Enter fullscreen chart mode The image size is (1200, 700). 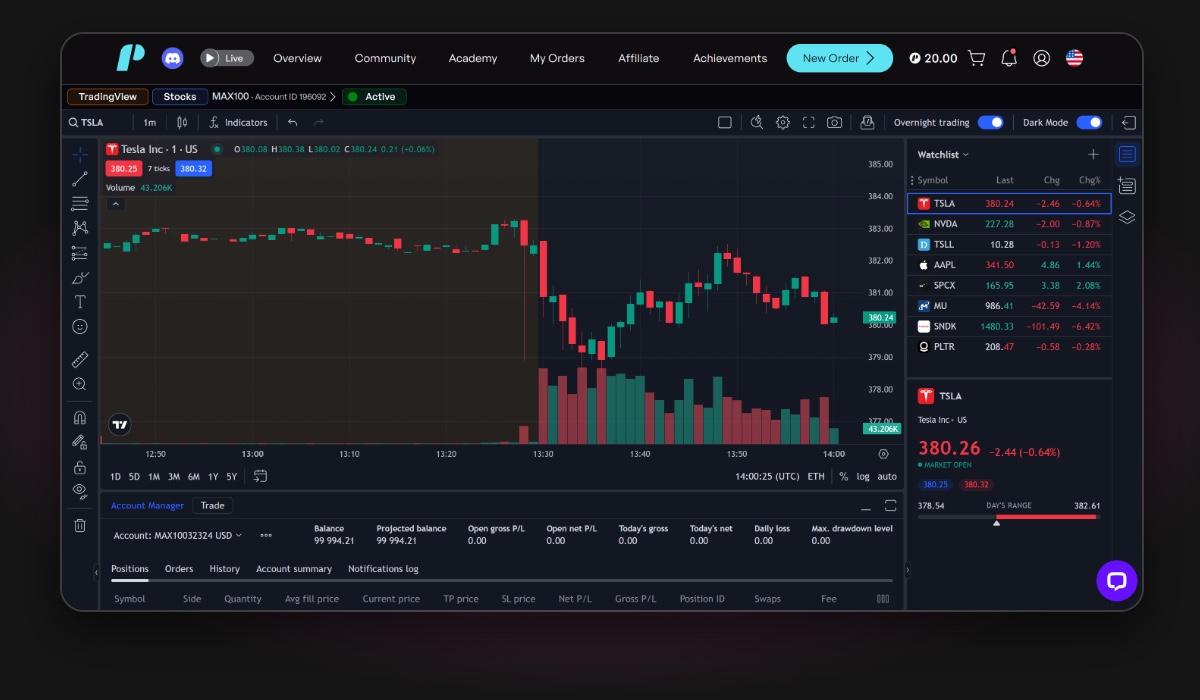coord(808,122)
